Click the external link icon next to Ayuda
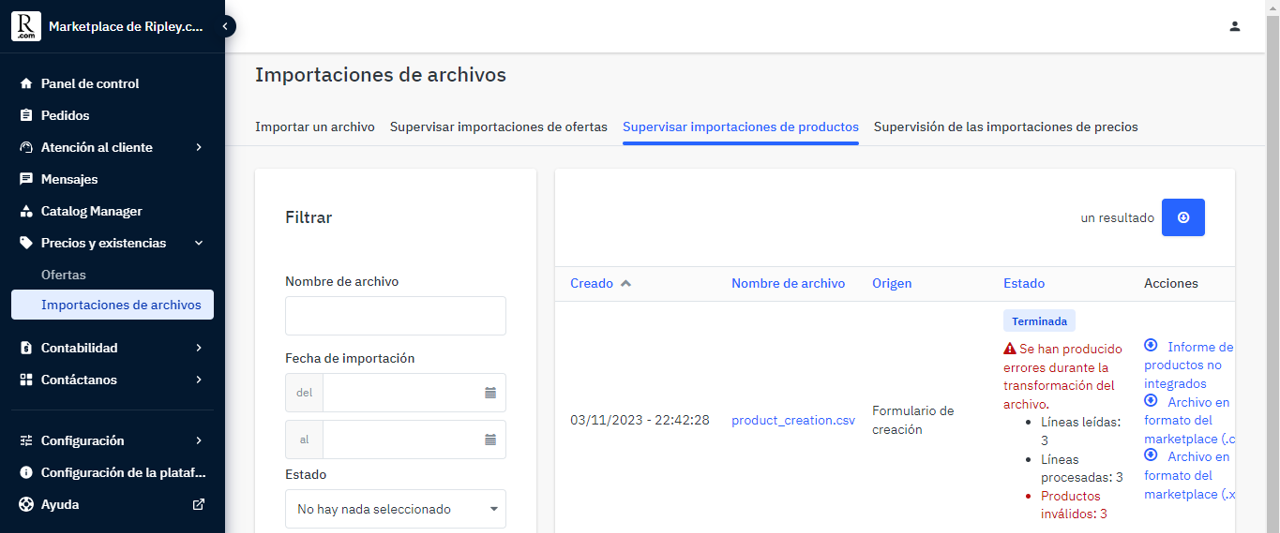The height and width of the screenshot is (533, 1280). [198, 505]
